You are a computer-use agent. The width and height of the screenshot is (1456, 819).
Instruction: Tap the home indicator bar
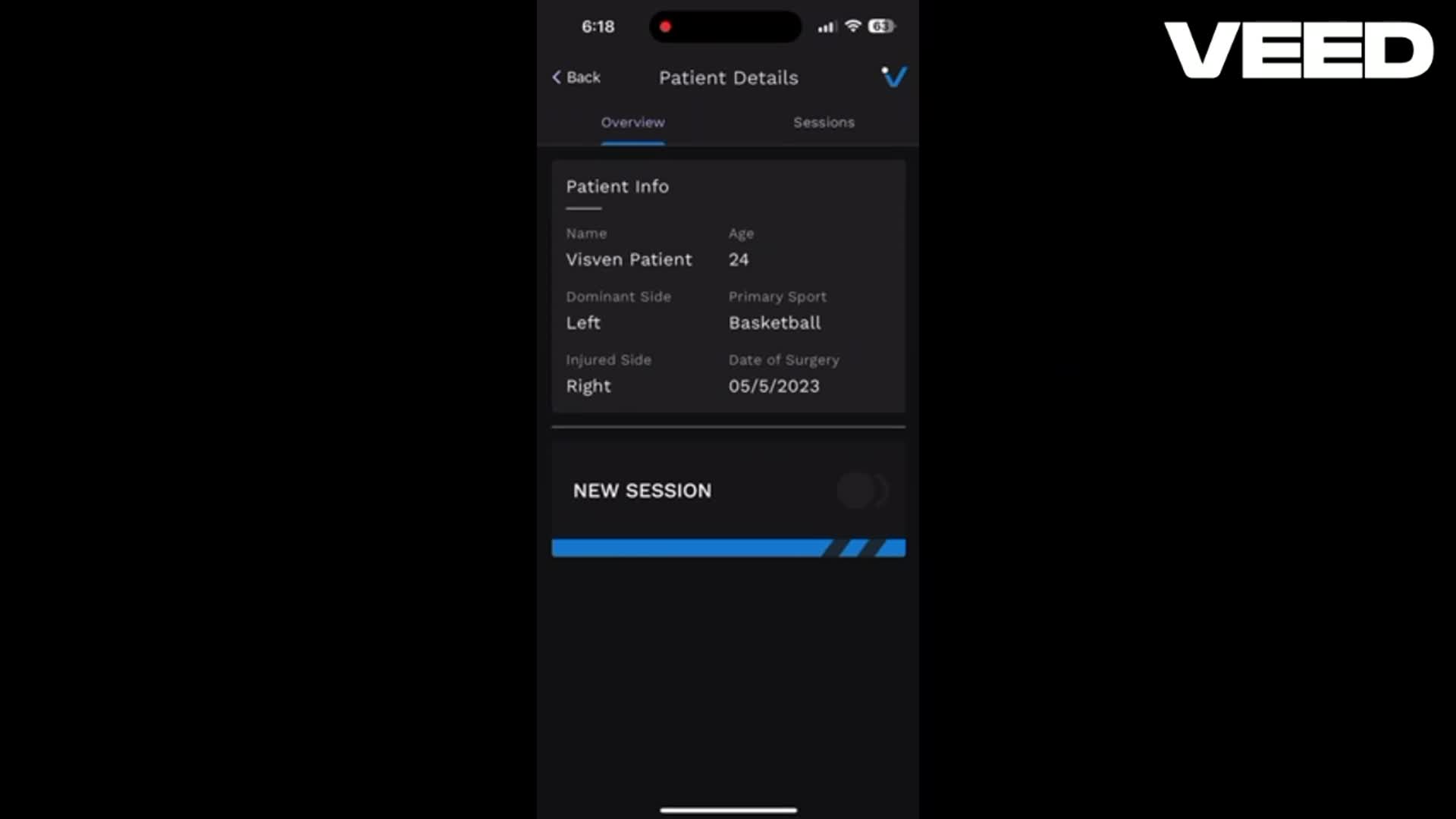click(x=728, y=810)
